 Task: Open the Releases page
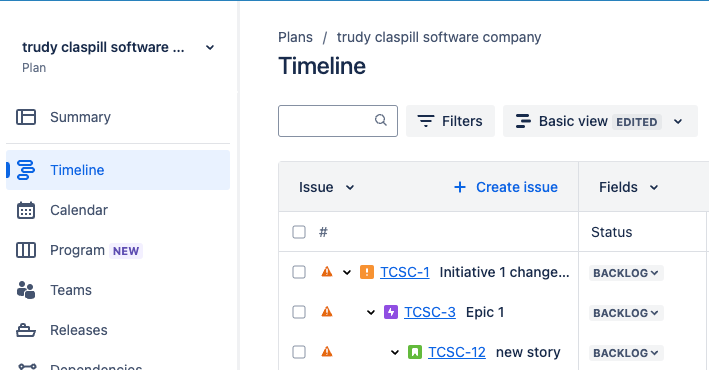(118, 330)
